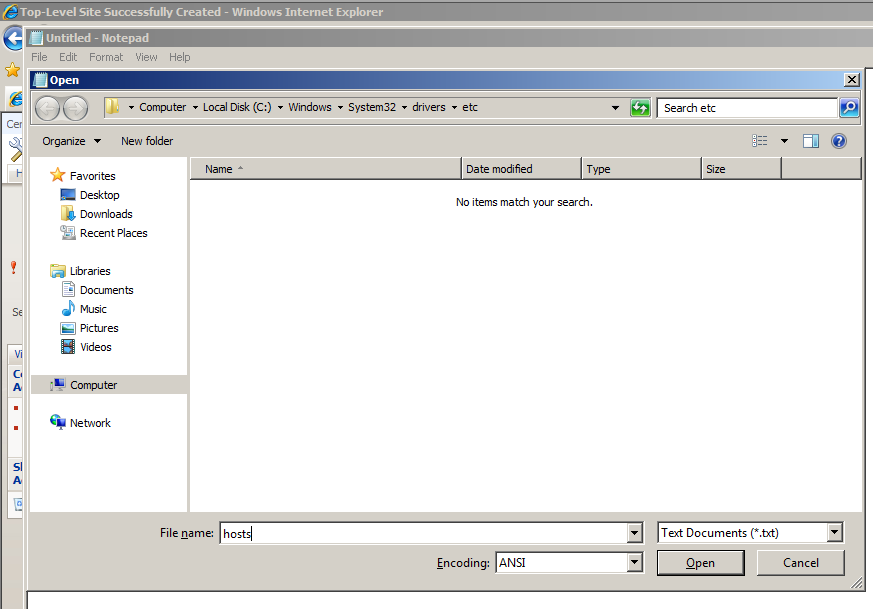Expand dropdown arrow after drivers breadcrumb
The height and width of the screenshot is (609, 873).
point(454,107)
